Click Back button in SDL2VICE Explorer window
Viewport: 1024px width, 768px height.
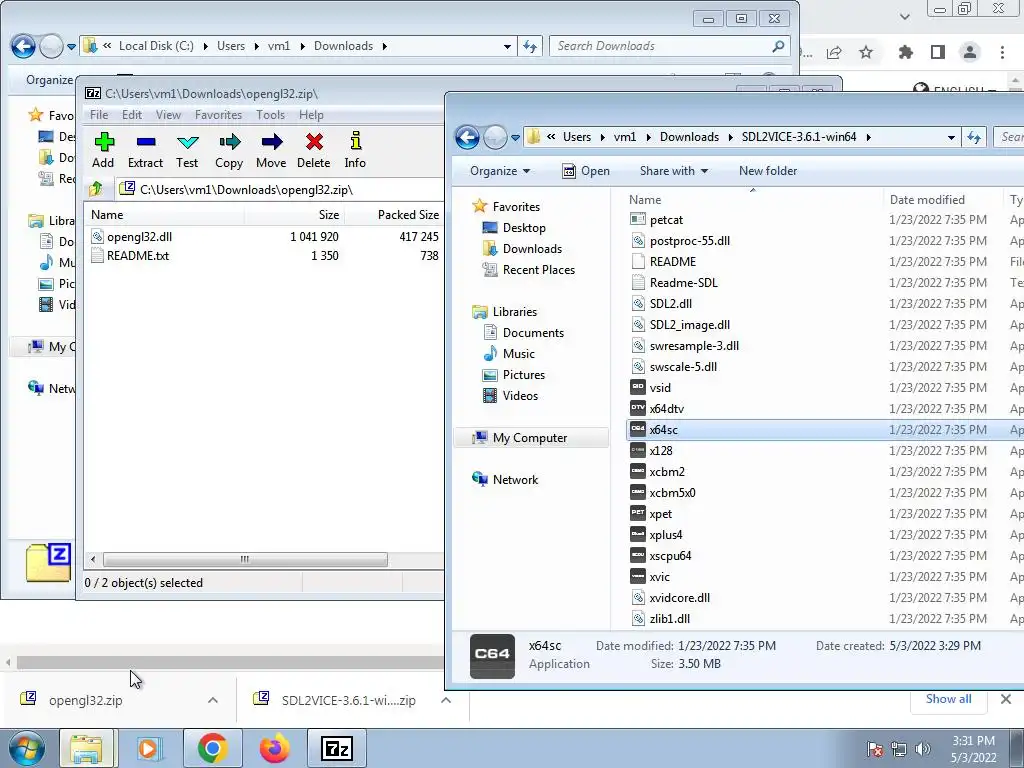468,137
